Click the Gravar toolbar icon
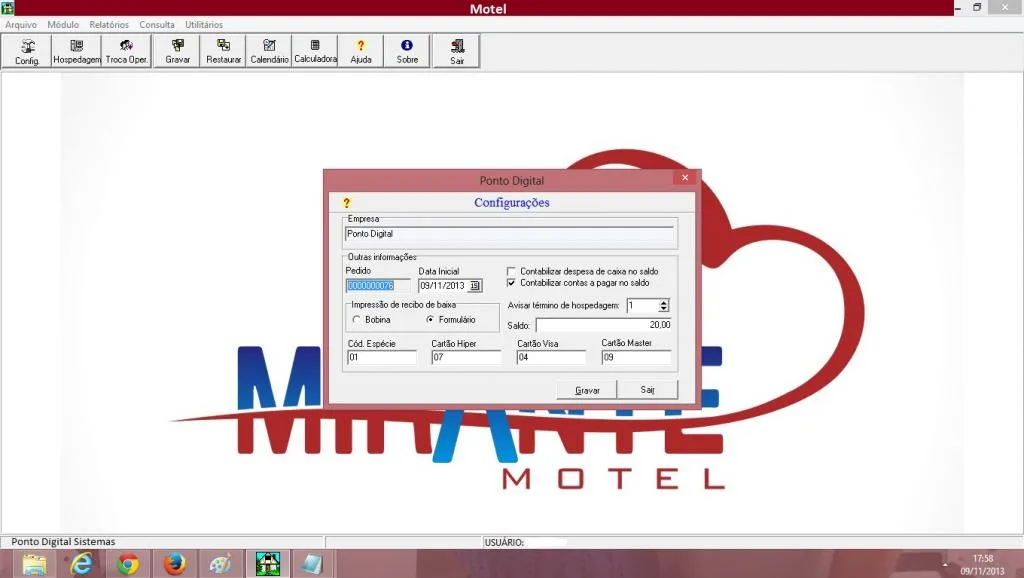1024x578 pixels. 177,51
